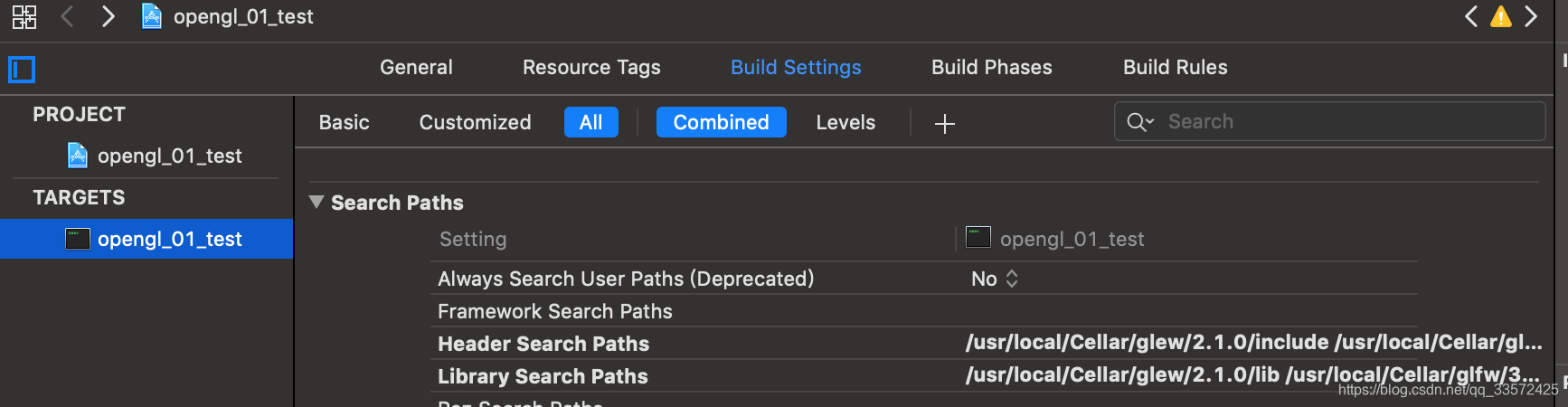Viewport: 1568px width, 407px height.
Task: Jump to next issue arrow
Action: tap(1531, 16)
